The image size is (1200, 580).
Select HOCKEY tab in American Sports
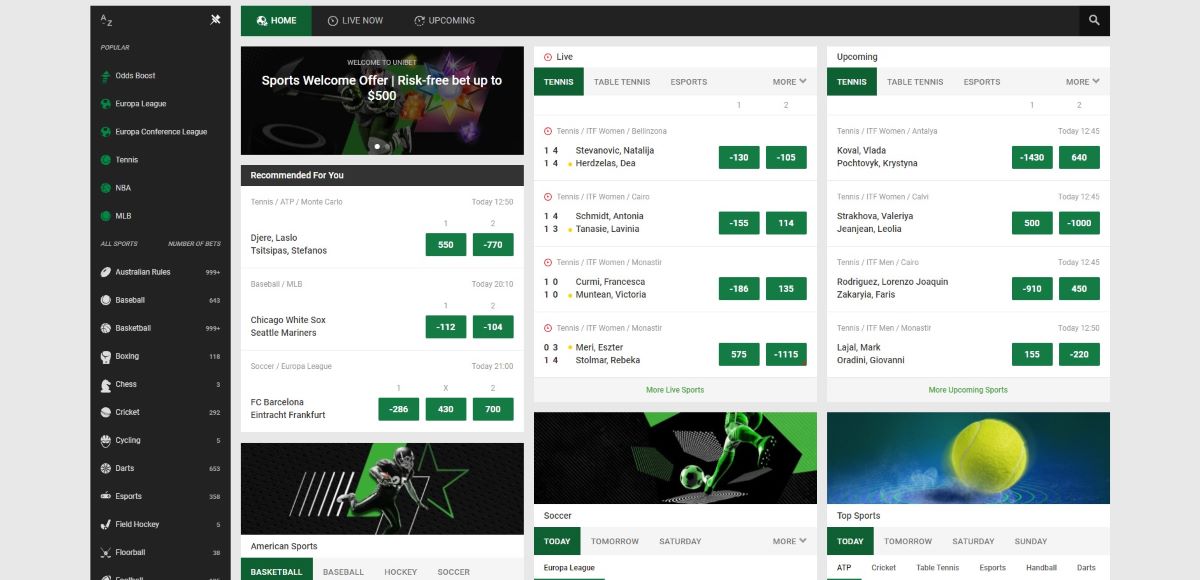(401, 572)
